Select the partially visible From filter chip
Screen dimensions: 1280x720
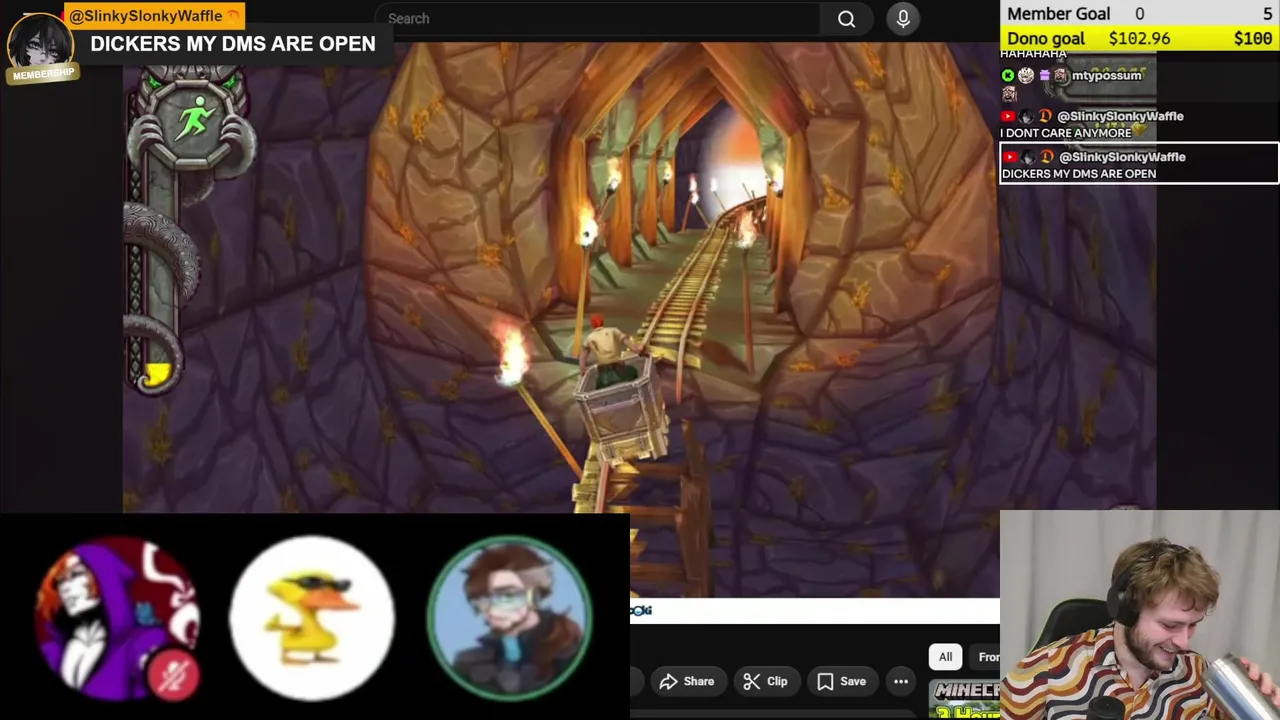pyautogui.click(x=985, y=657)
